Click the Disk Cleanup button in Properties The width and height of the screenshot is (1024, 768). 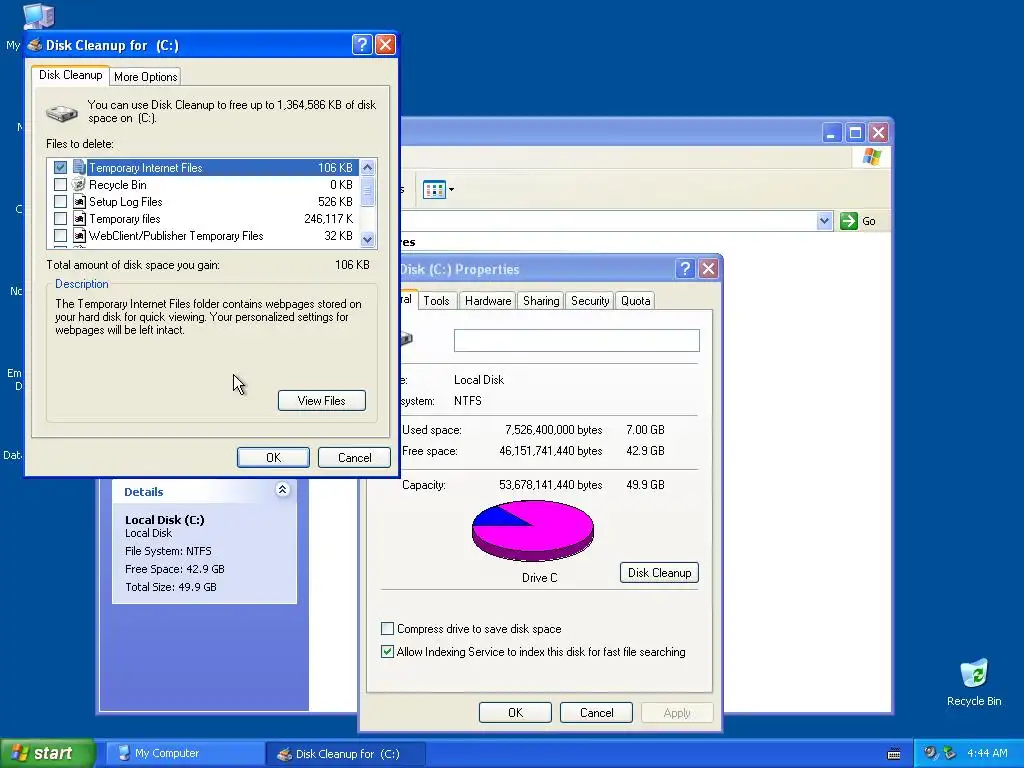point(659,573)
